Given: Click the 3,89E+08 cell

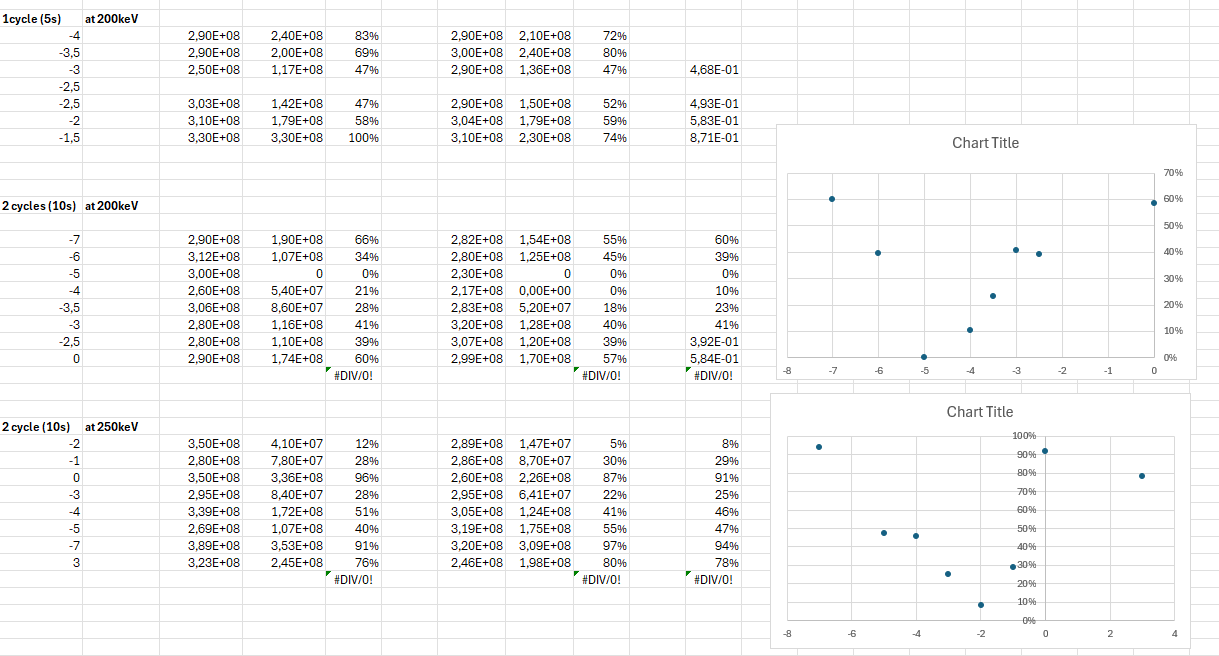Looking at the screenshot, I should [x=201, y=546].
